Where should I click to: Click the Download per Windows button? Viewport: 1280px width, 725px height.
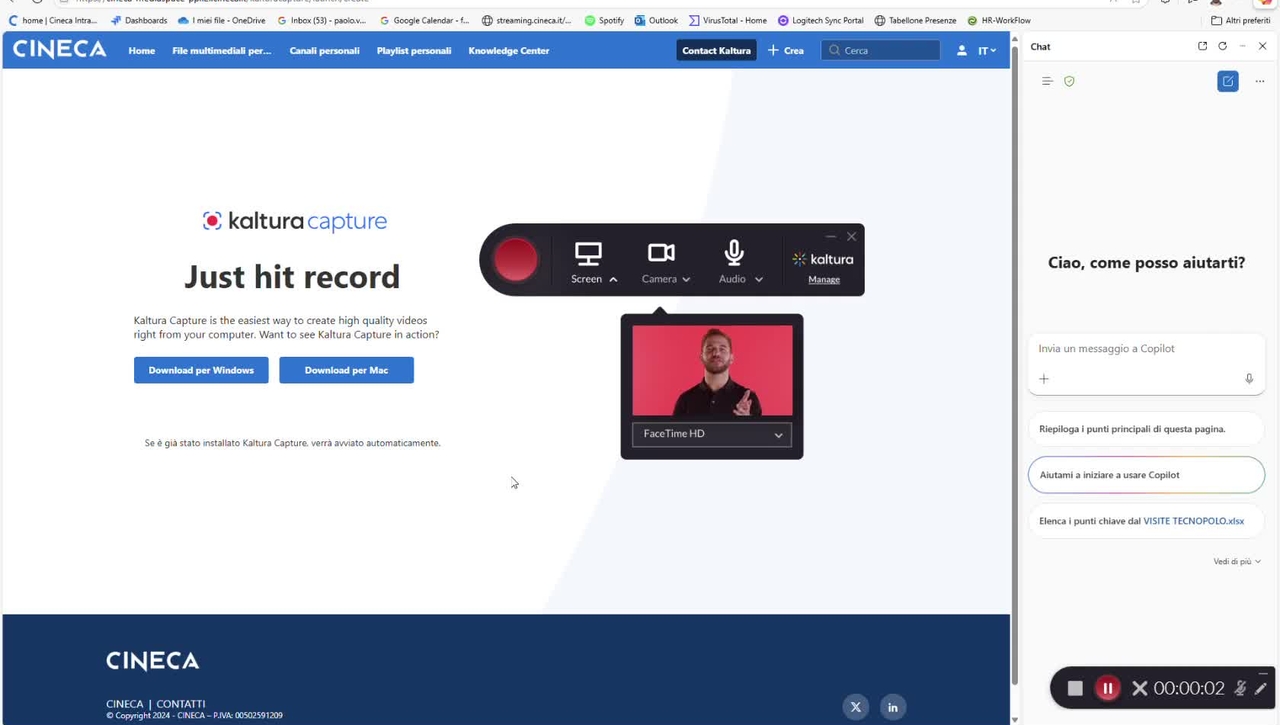(x=201, y=370)
